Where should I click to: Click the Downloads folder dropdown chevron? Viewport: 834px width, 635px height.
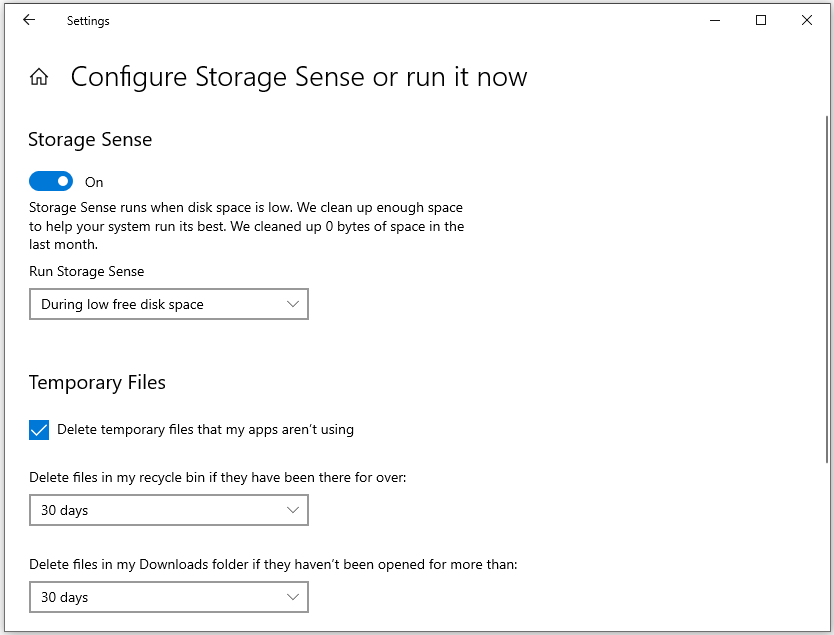[x=293, y=597]
